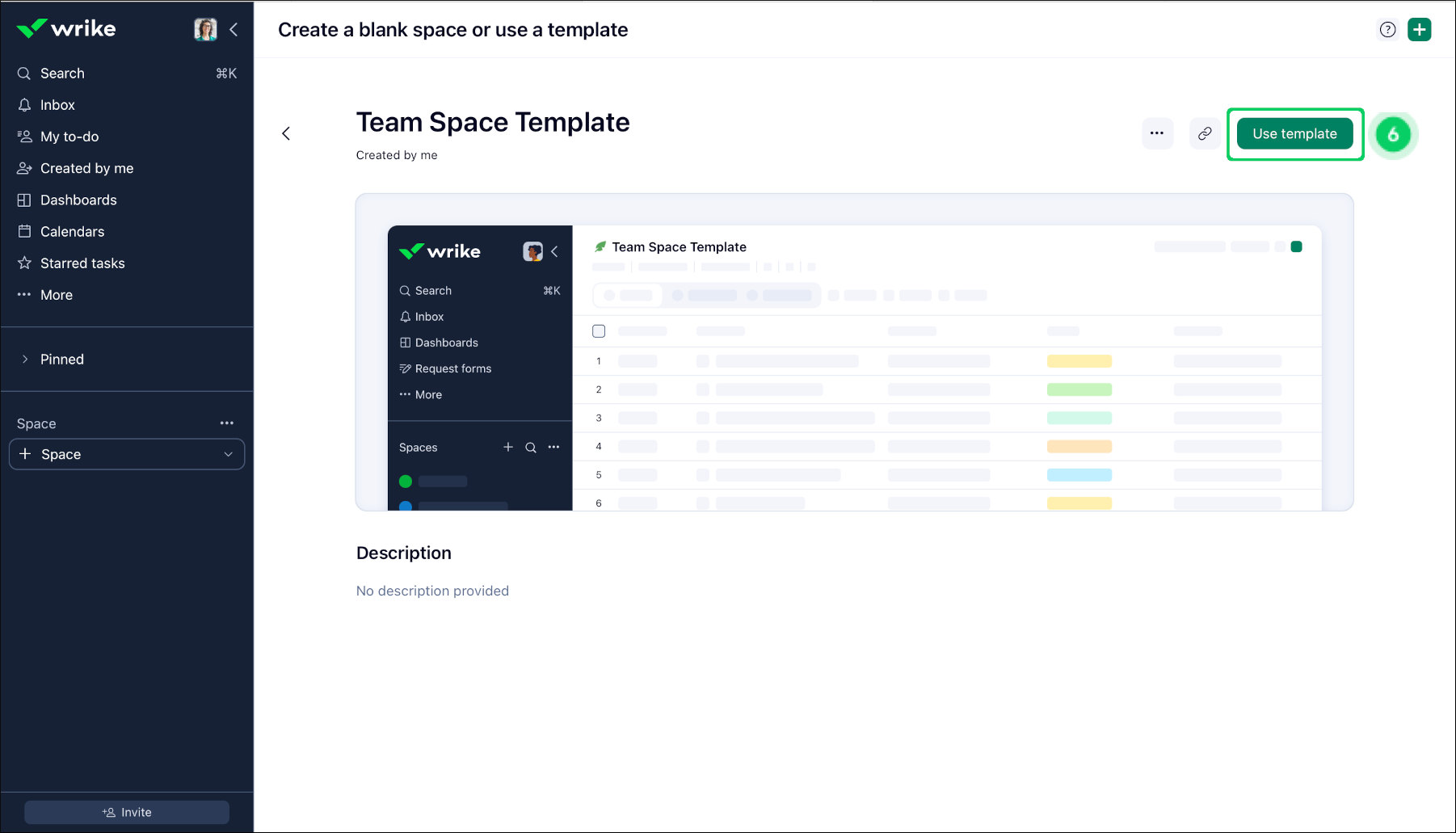Image resolution: width=1456 pixels, height=833 pixels.
Task: Click the help question mark icon
Action: point(1387,30)
